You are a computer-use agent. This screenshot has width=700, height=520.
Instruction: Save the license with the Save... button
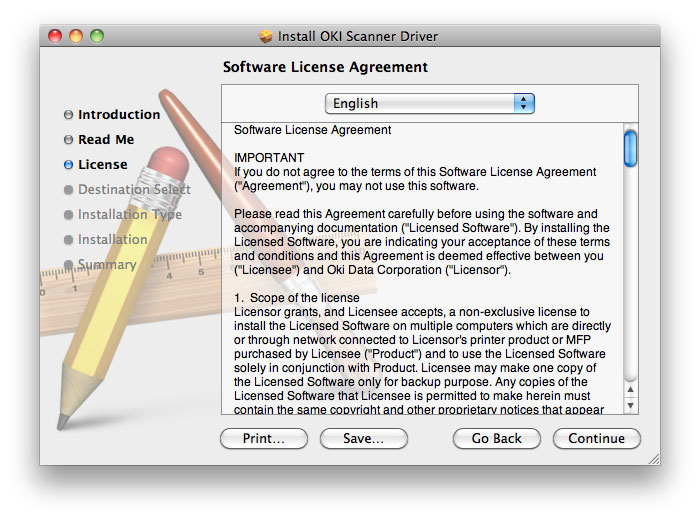(363, 438)
